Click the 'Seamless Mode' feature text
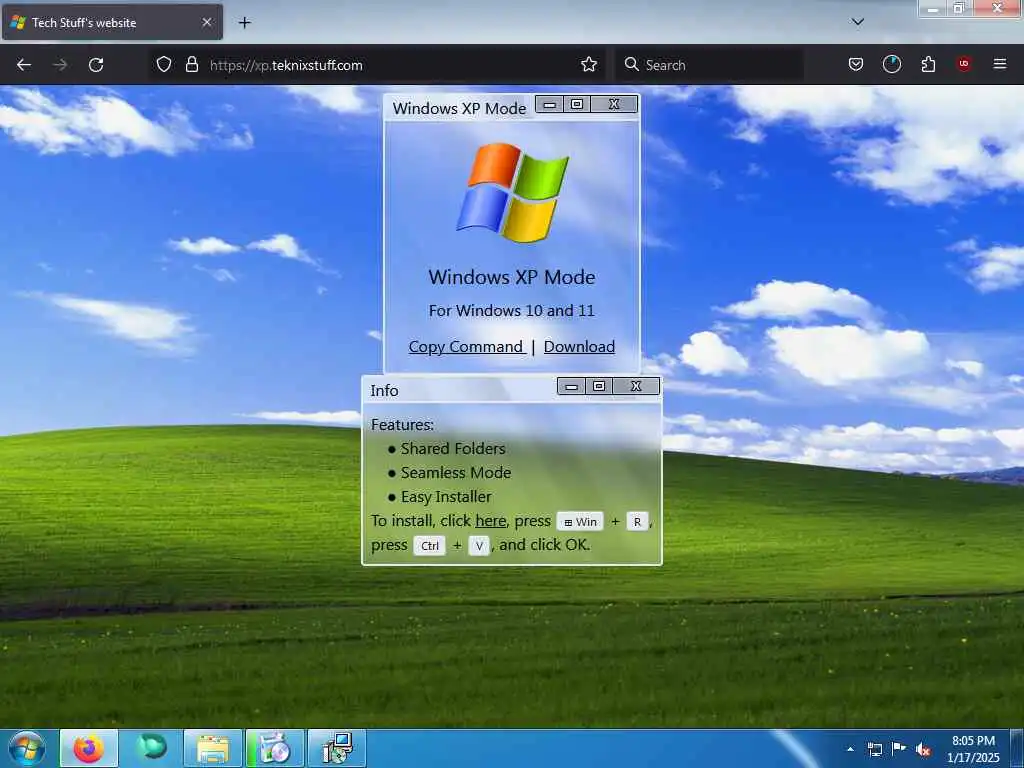The width and height of the screenshot is (1024, 768). (456, 473)
